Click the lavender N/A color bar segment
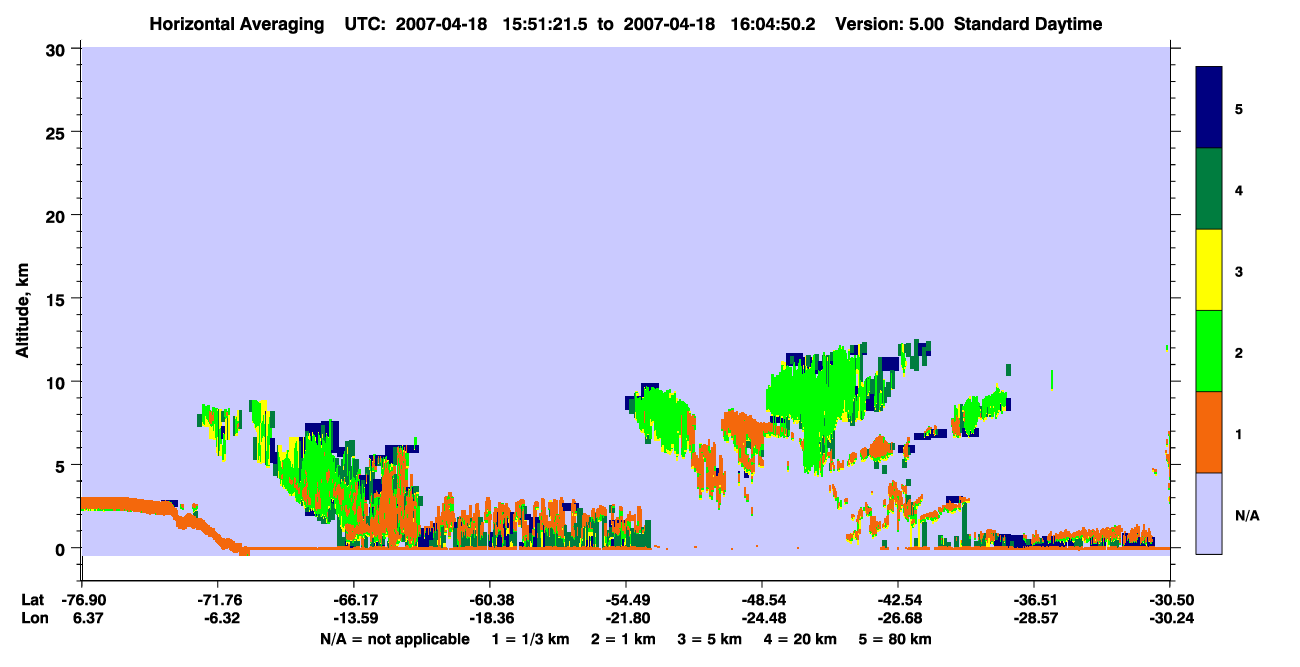Image resolution: width=1300 pixels, height=667 pixels. [x=1209, y=513]
